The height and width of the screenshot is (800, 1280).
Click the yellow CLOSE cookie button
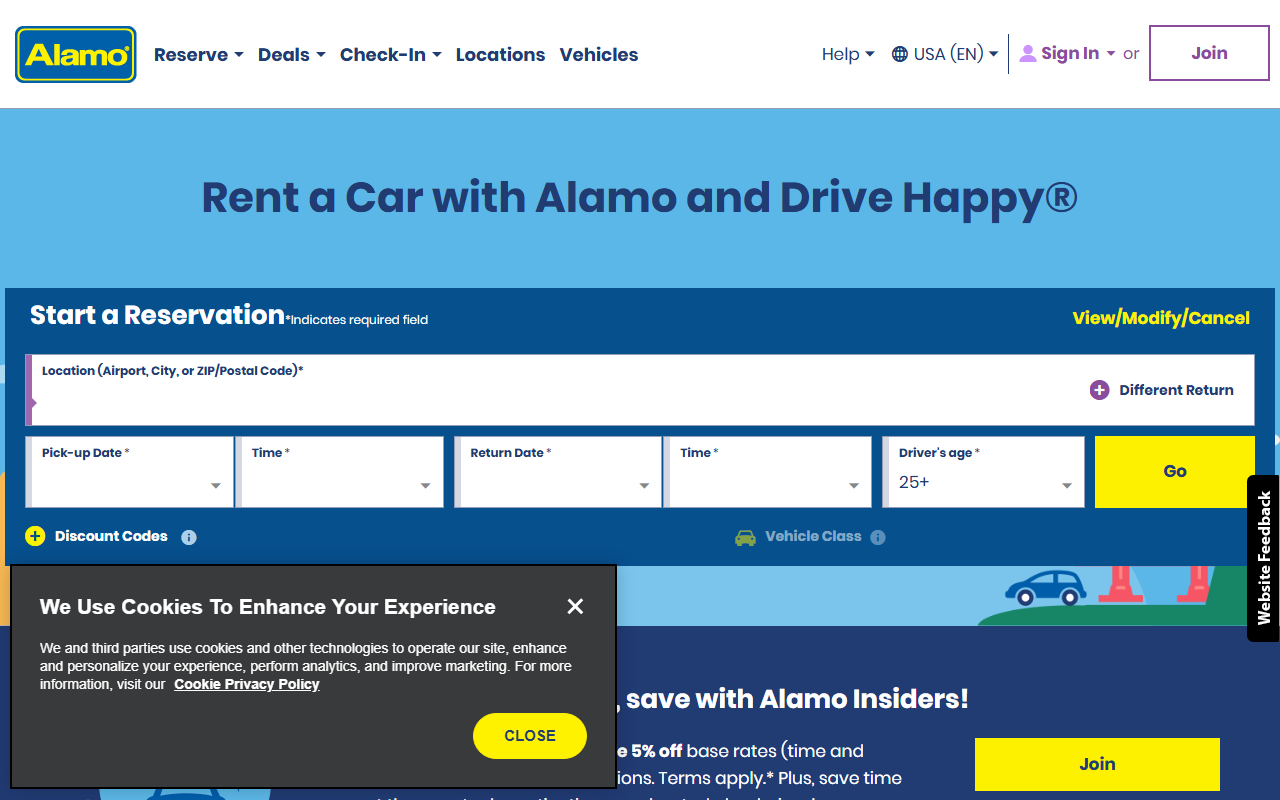530,736
